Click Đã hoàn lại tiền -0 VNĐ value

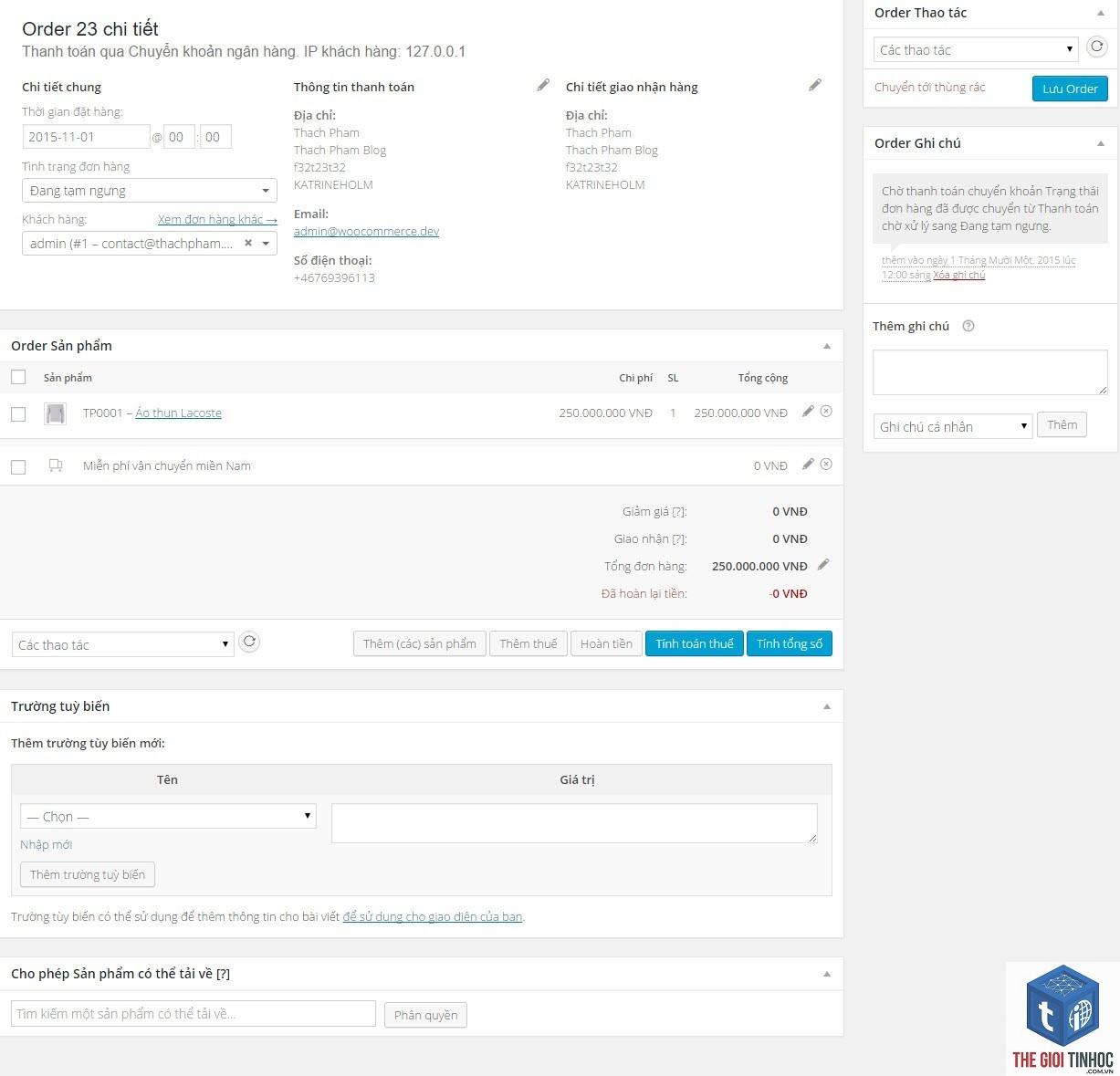coord(788,593)
